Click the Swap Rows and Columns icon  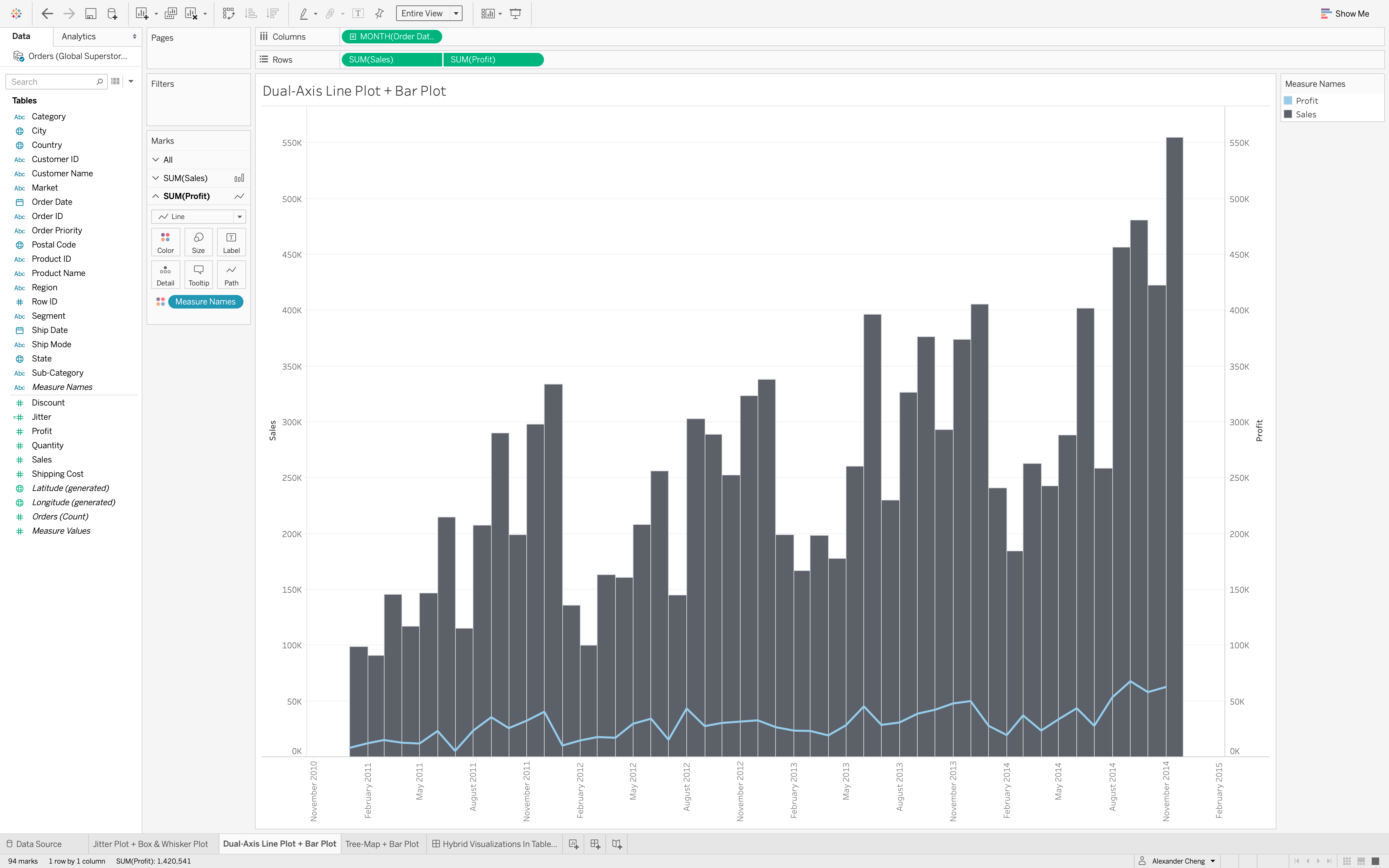click(229, 13)
